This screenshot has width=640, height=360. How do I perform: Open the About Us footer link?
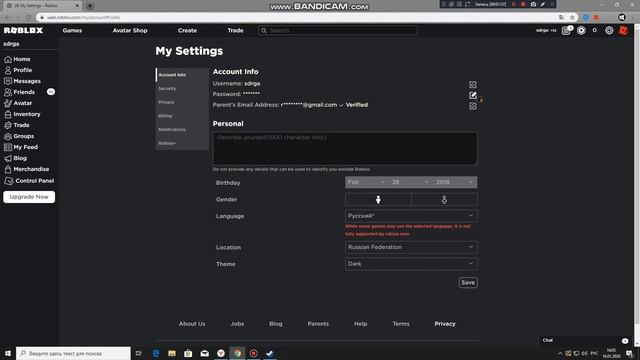192,324
